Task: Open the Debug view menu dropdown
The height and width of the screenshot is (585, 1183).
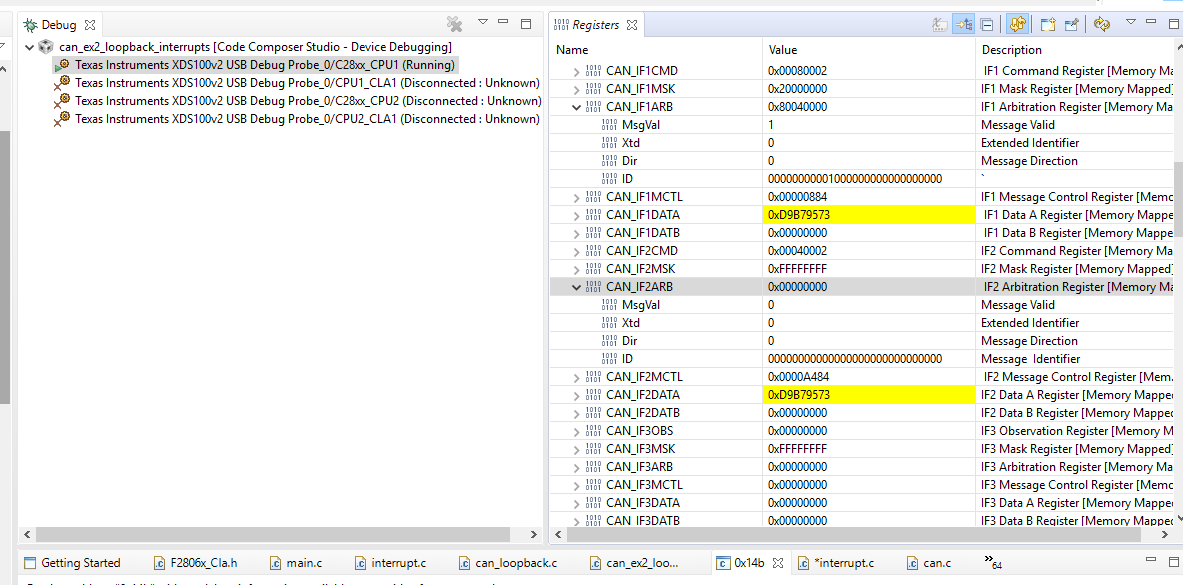Action: (x=483, y=22)
